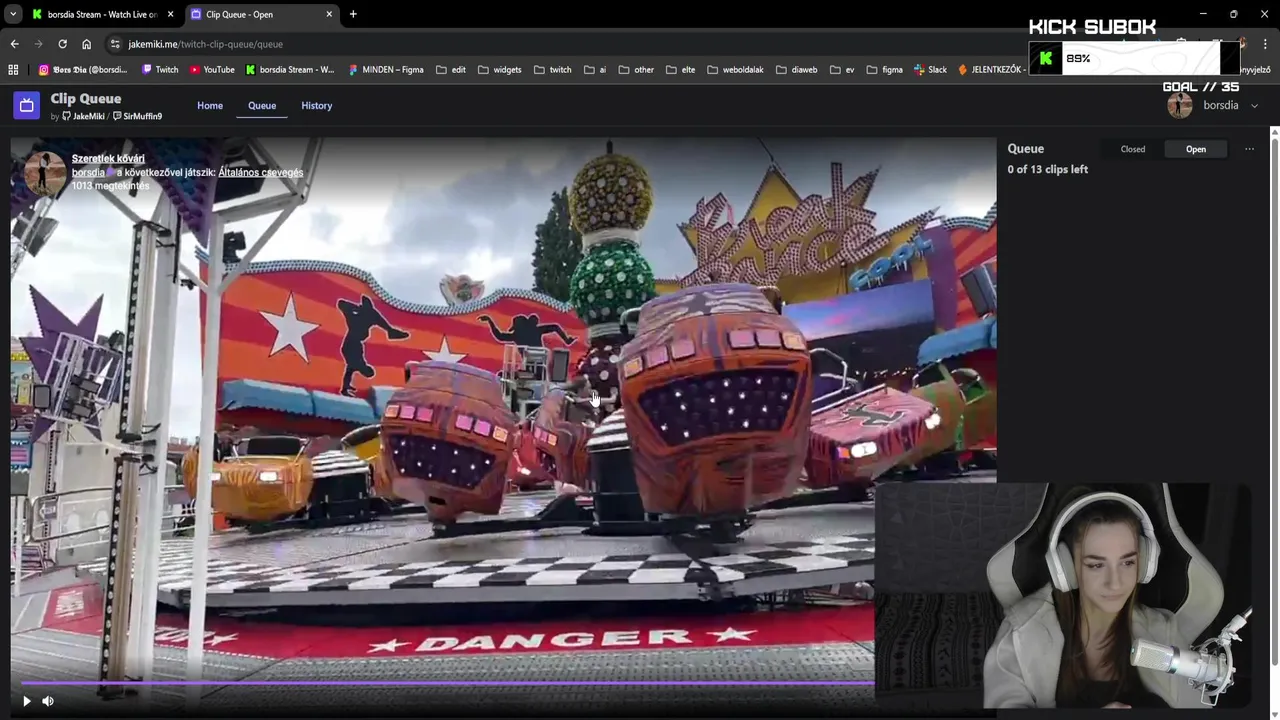Open the JakeMiki GitHub author link
1280x720 pixels.
coord(83,117)
